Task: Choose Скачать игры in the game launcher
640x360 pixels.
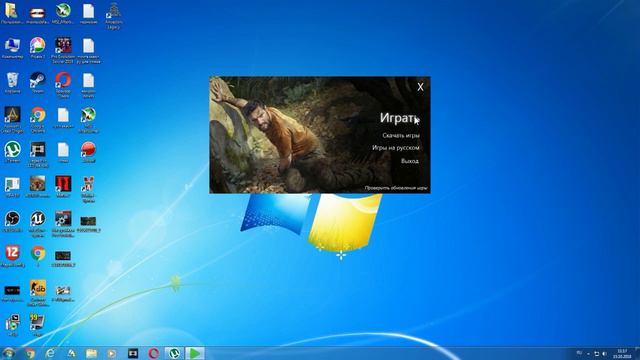Action: pyautogui.click(x=401, y=135)
